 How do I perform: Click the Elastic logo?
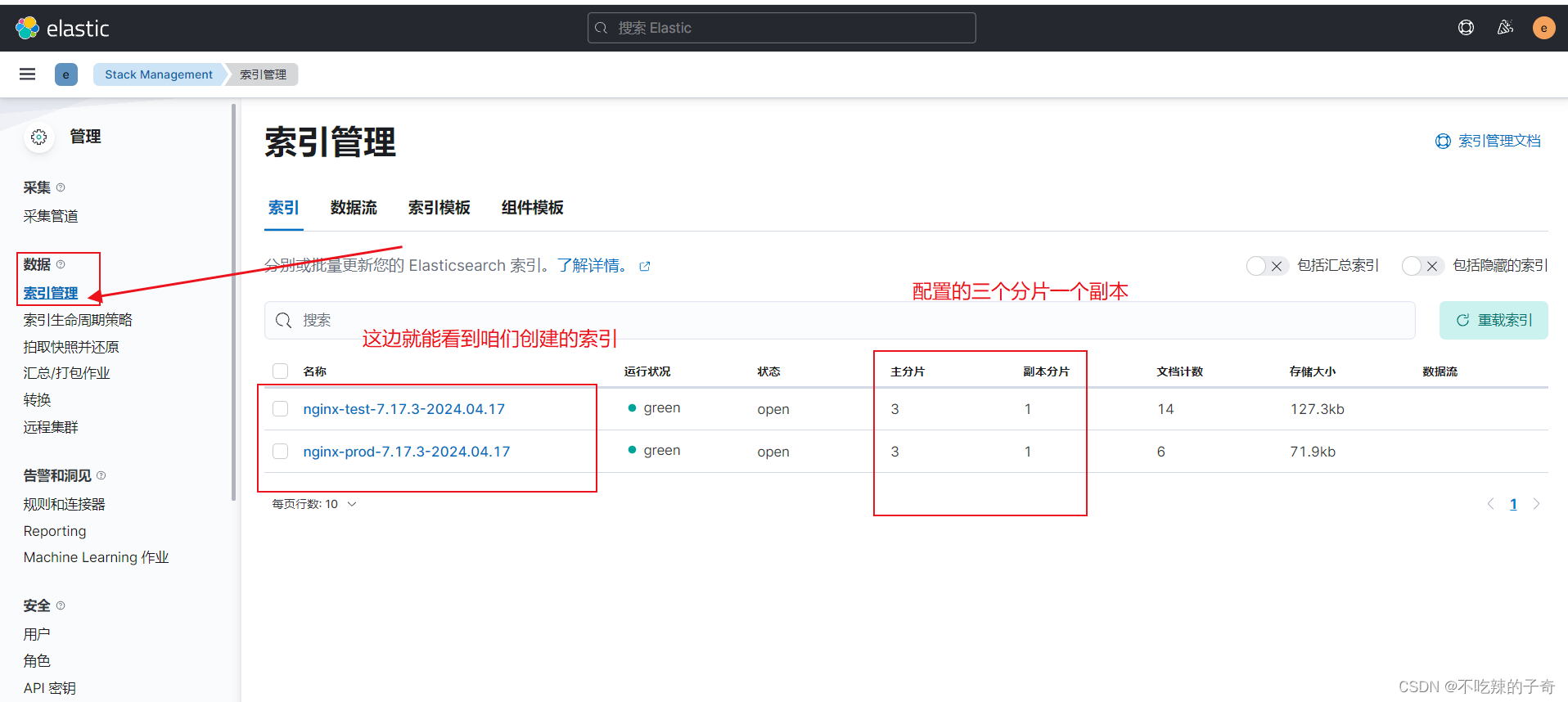coord(62,28)
